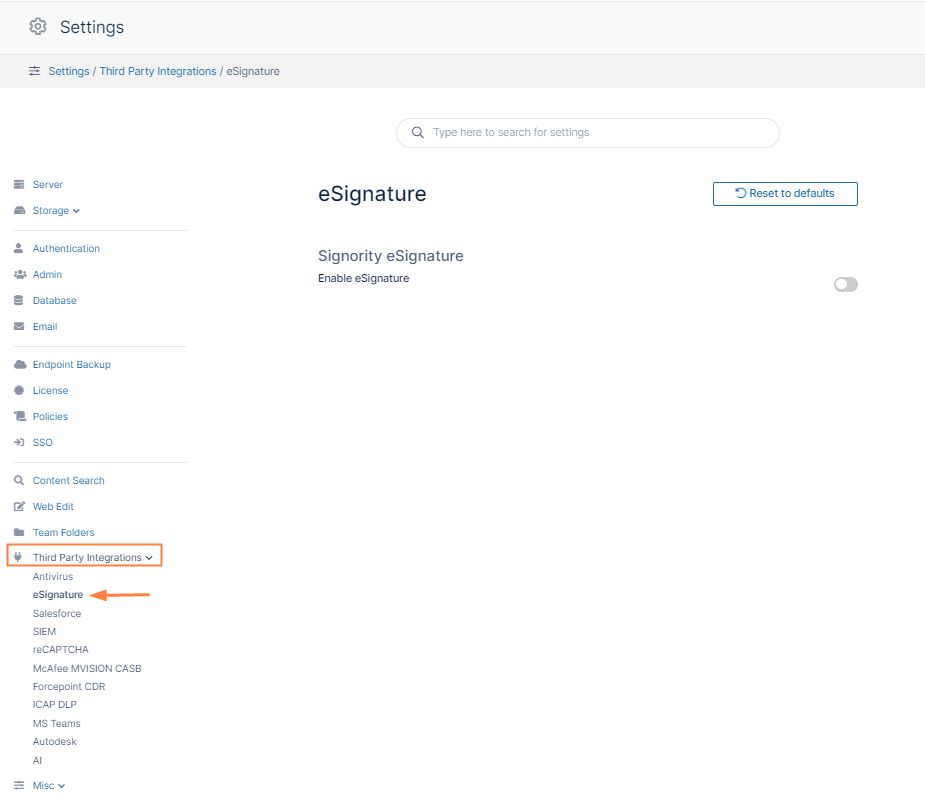This screenshot has width=925, height=803.
Task: Go to Third Party Integrations breadcrumb
Action: click(158, 71)
